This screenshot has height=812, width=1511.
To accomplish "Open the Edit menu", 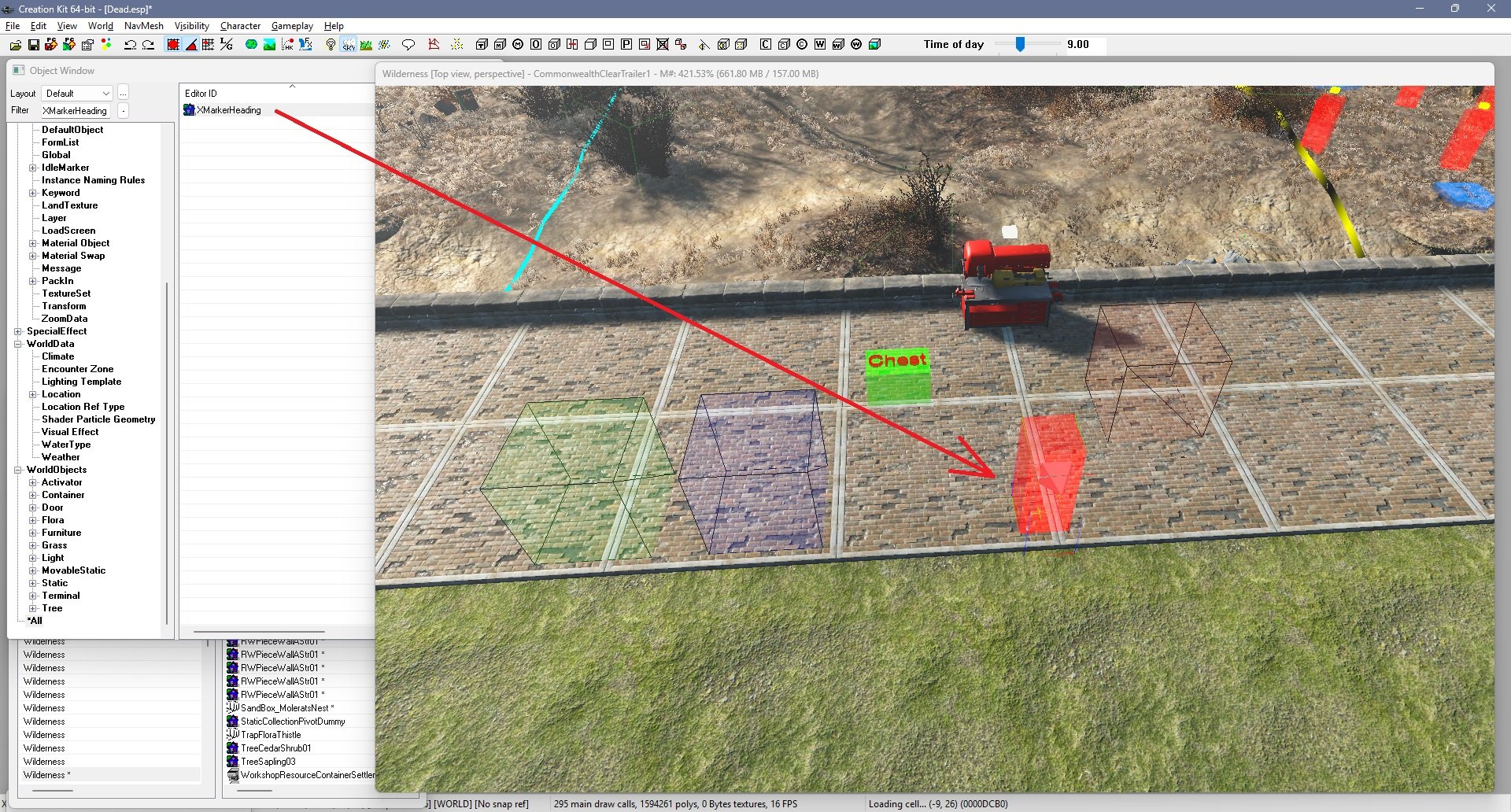I will pyautogui.click(x=38, y=26).
